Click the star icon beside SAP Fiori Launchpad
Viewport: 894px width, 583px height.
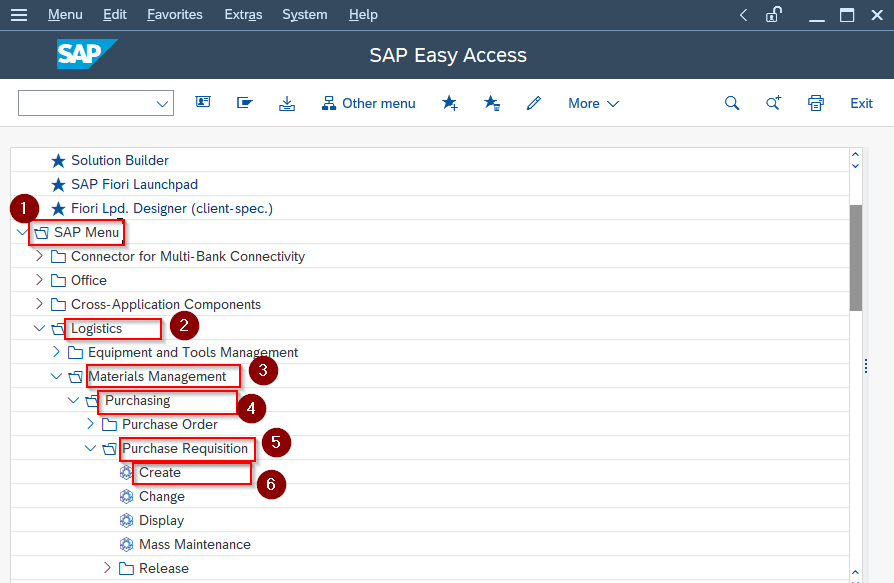[58, 185]
